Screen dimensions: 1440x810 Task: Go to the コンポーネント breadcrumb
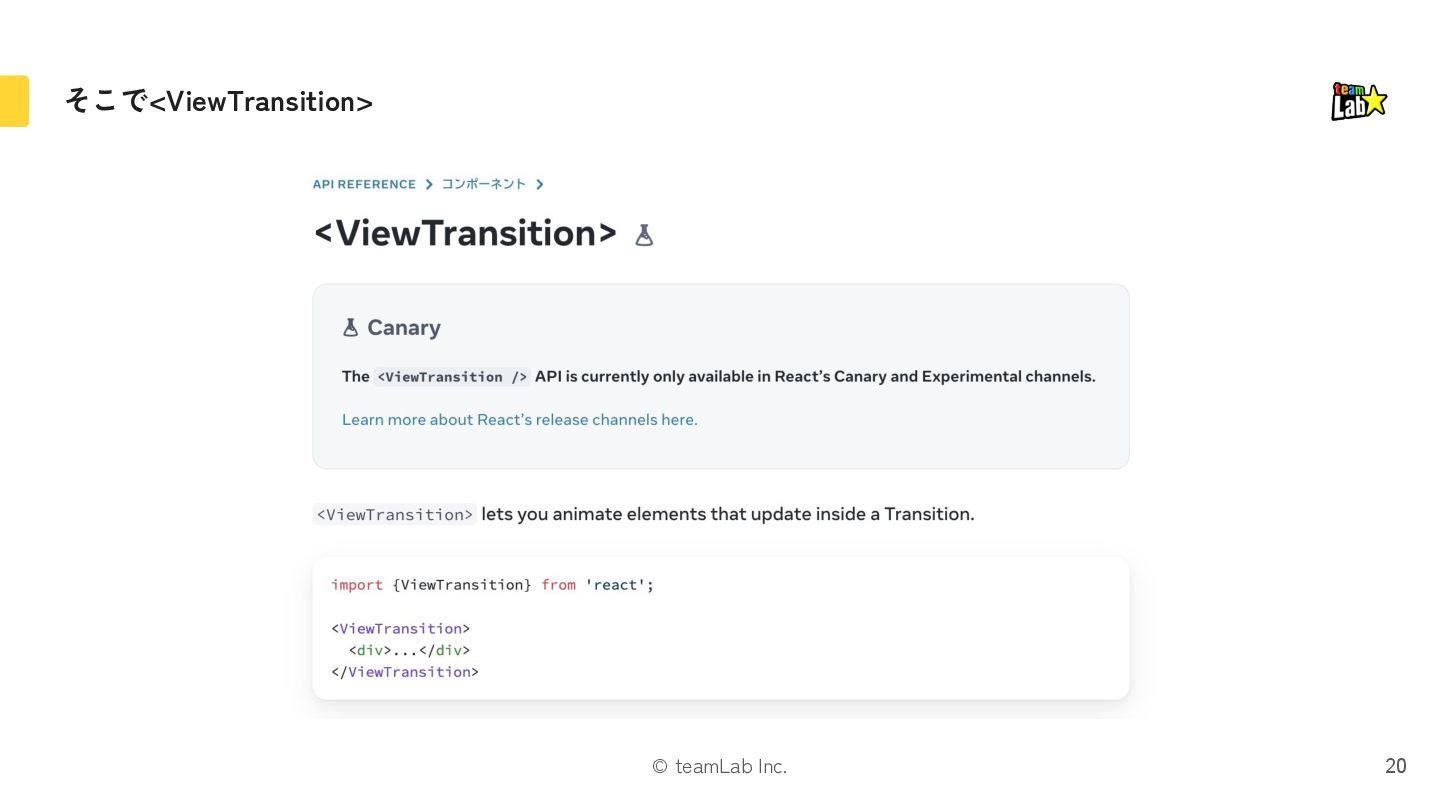pyautogui.click(x=484, y=185)
